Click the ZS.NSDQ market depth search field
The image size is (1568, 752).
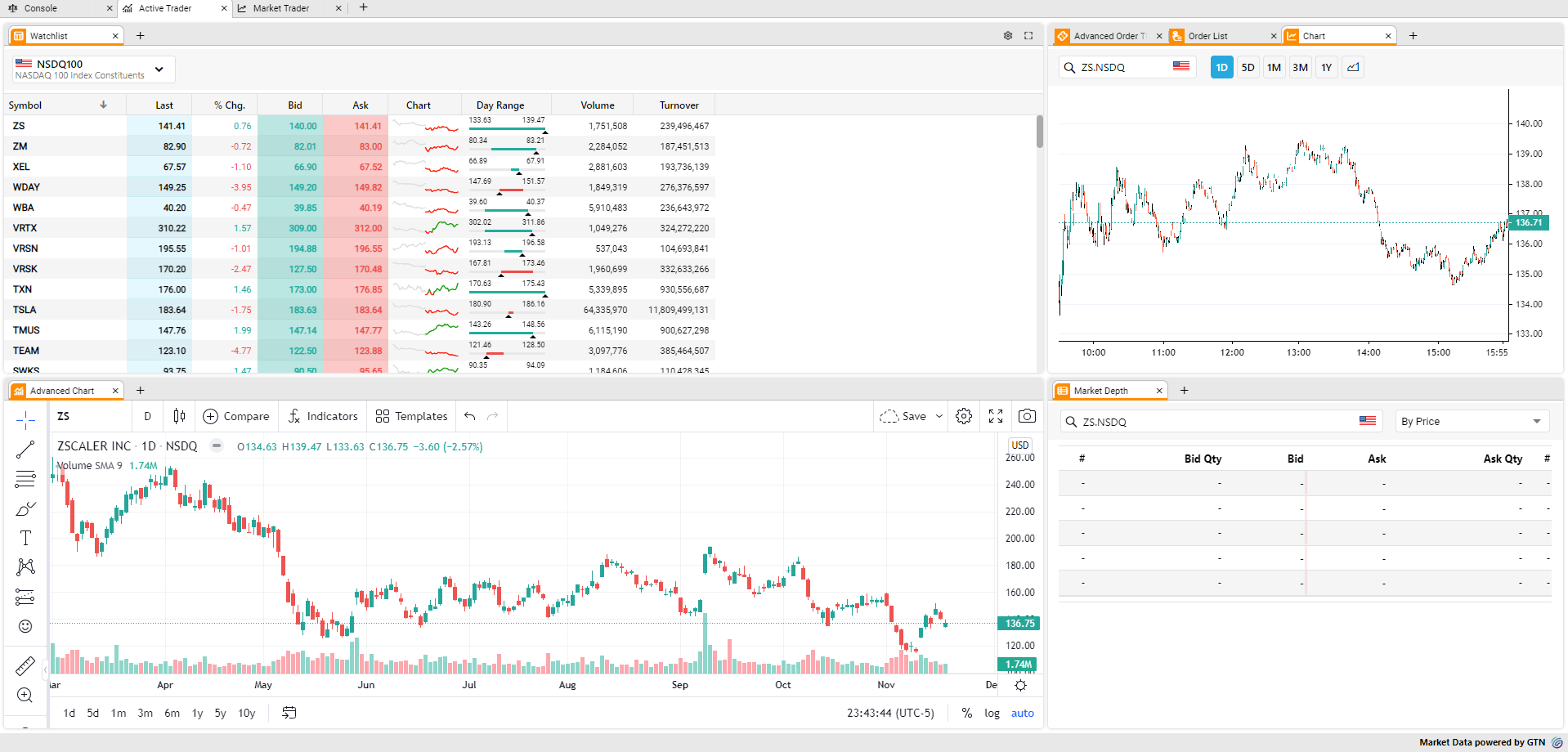pos(1210,422)
